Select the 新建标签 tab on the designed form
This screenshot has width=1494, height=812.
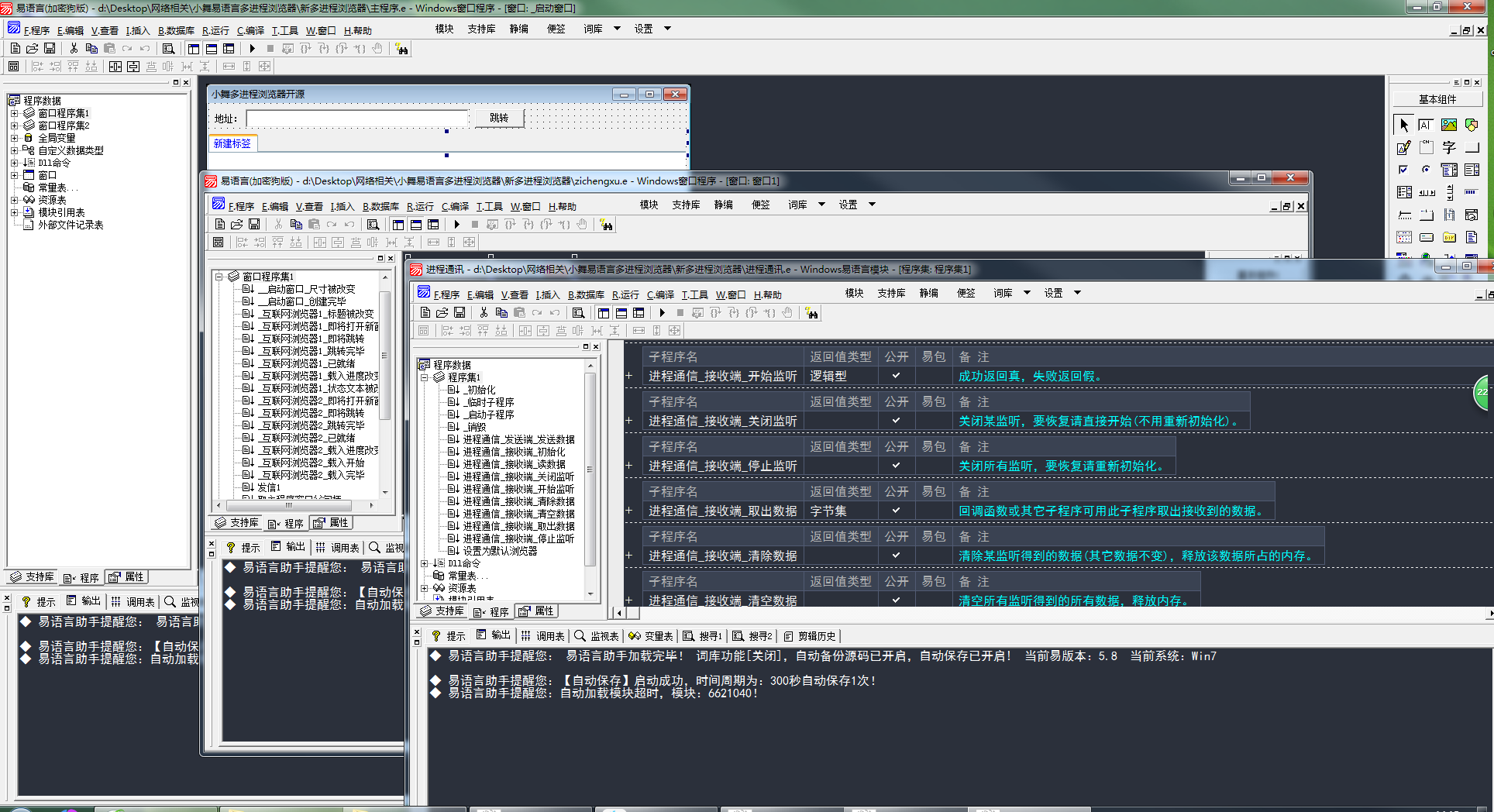click(232, 143)
